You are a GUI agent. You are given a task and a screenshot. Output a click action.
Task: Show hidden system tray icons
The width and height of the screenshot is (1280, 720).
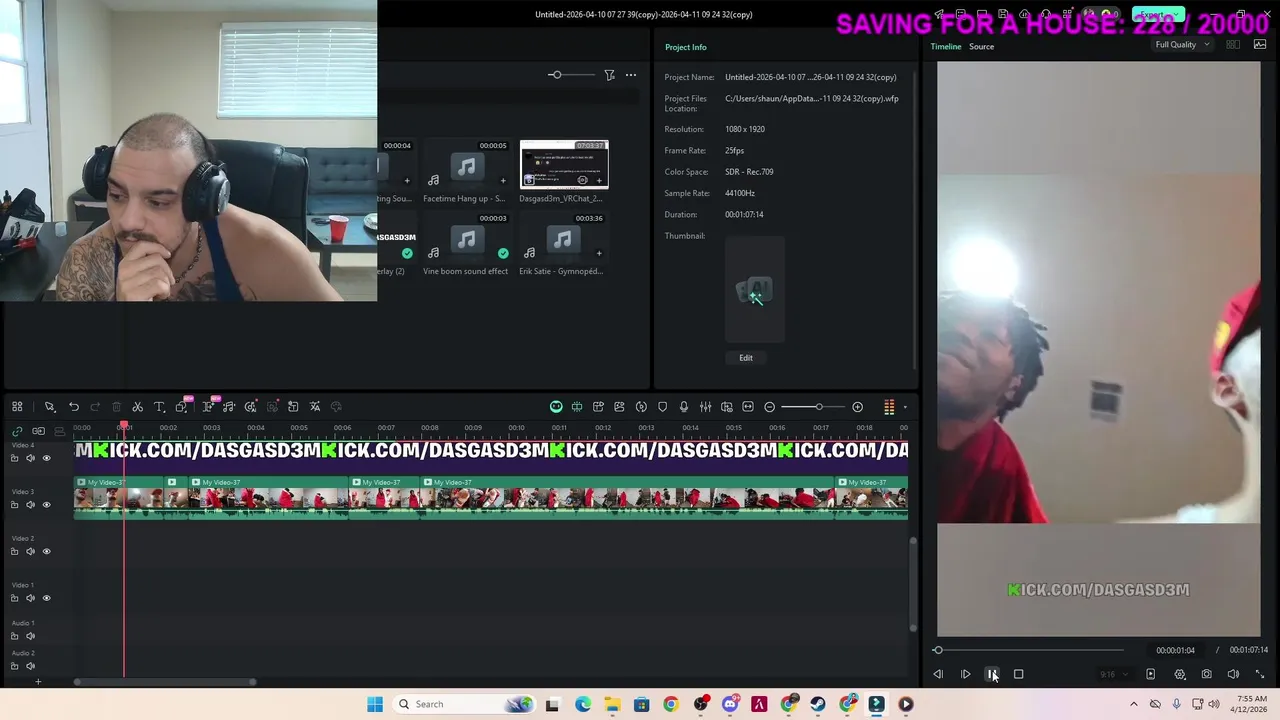point(1133,704)
